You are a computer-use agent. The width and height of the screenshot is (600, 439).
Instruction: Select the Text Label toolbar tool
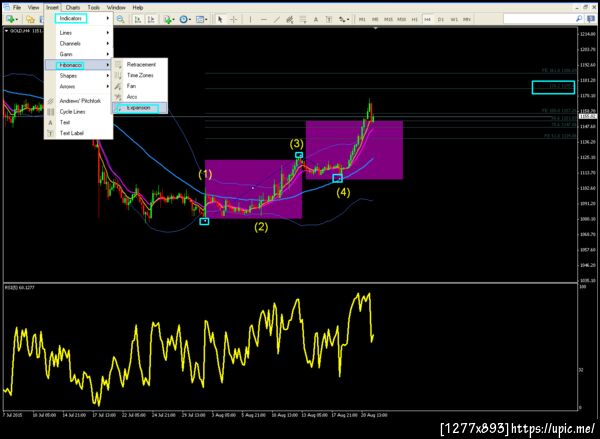(x=329, y=19)
